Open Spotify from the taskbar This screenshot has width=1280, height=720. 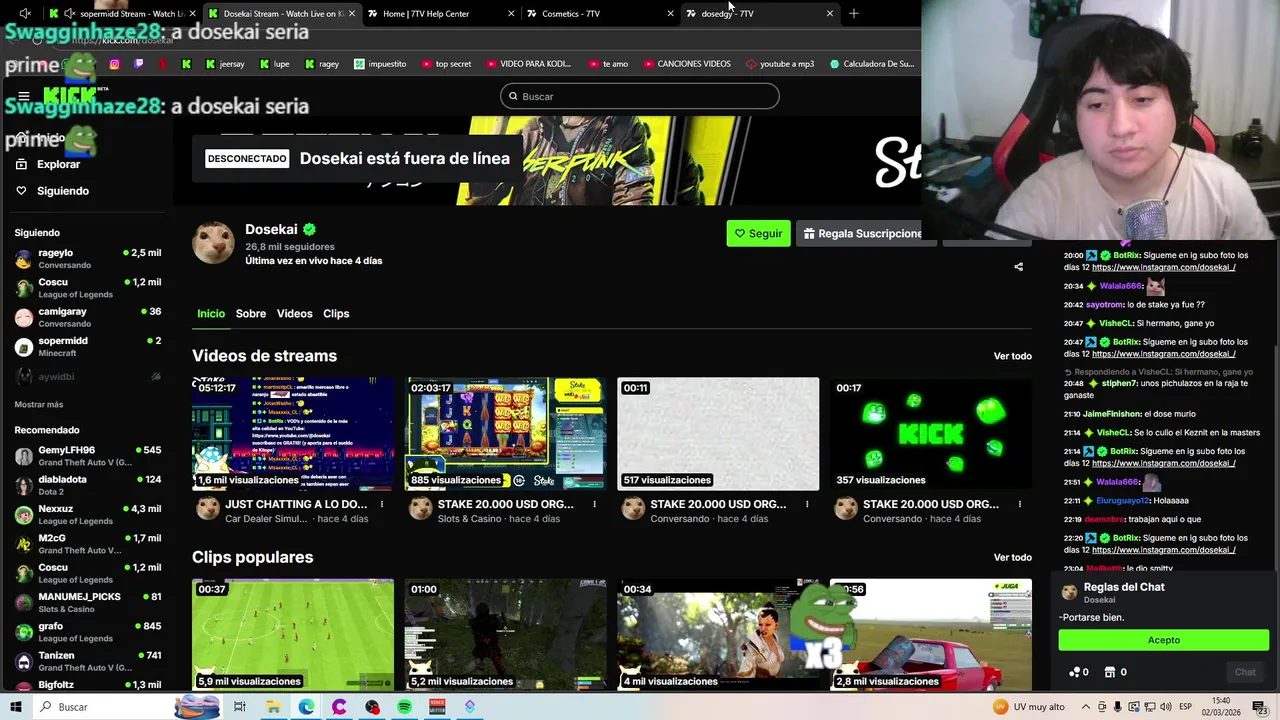404,707
